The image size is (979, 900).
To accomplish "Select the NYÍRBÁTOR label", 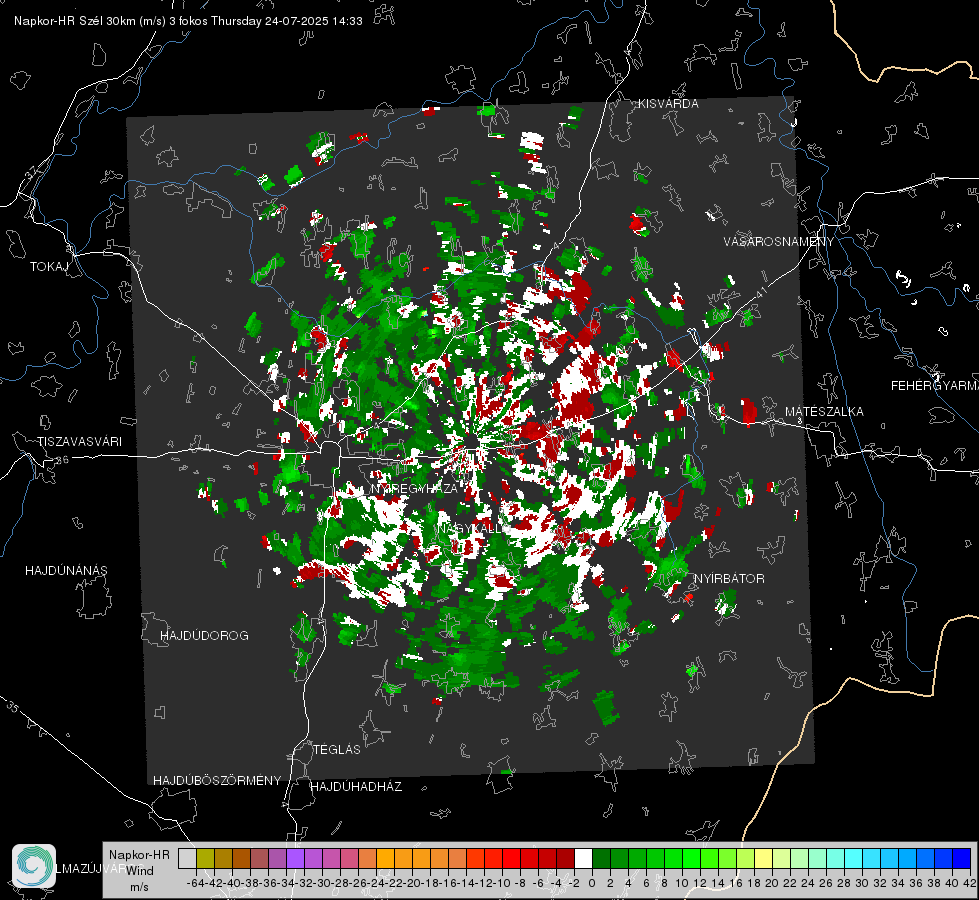I will tap(729, 579).
